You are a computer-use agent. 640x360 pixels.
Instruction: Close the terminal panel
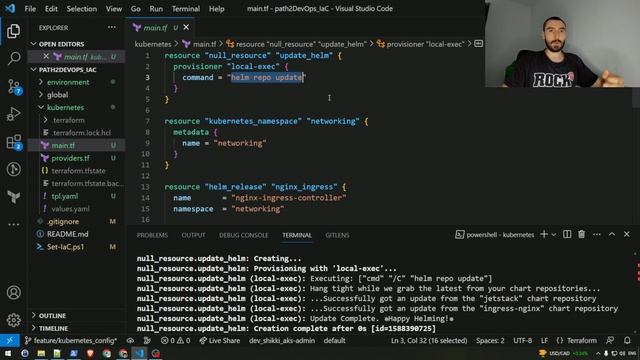[x=627, y=234]
